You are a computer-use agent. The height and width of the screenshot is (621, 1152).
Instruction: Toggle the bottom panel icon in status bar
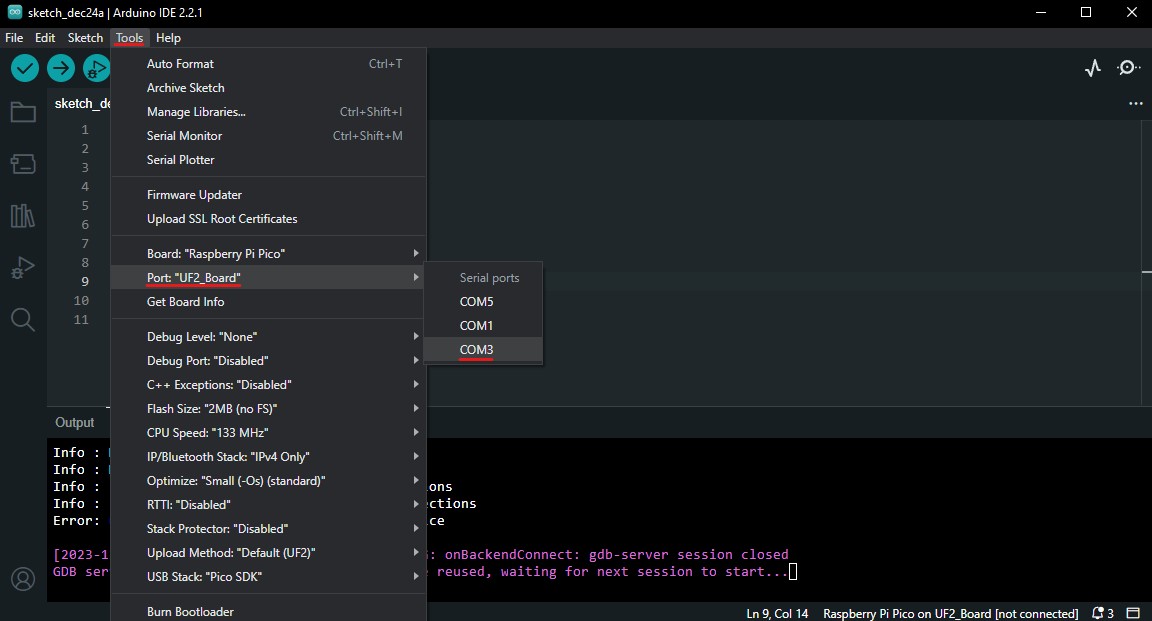(1133, 613)
